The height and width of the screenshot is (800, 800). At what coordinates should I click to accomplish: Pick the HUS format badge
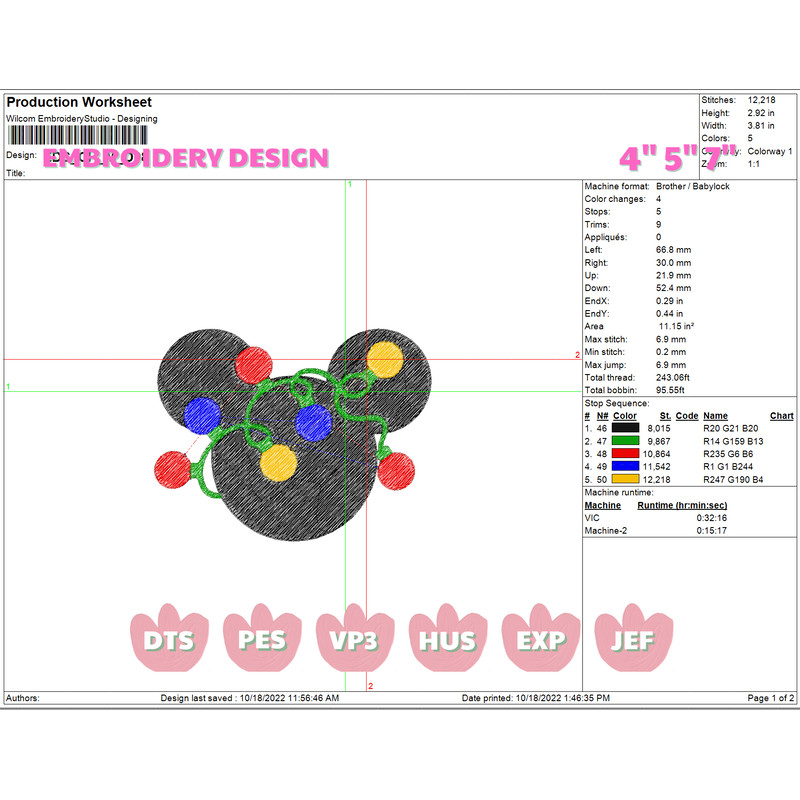point(446,640)
